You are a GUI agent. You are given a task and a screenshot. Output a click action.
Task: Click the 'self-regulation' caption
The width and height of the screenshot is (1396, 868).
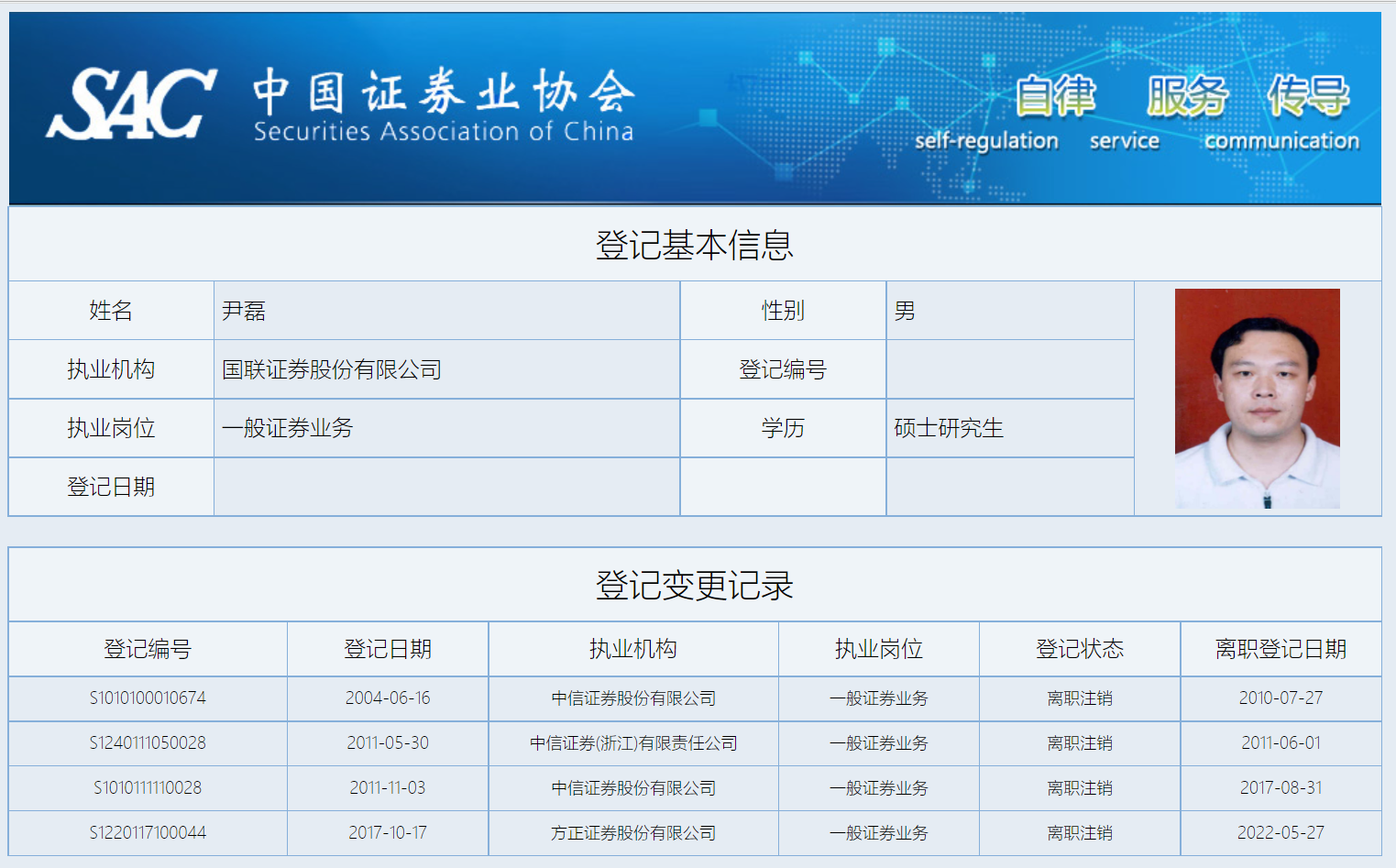click(x=986, y=141)
